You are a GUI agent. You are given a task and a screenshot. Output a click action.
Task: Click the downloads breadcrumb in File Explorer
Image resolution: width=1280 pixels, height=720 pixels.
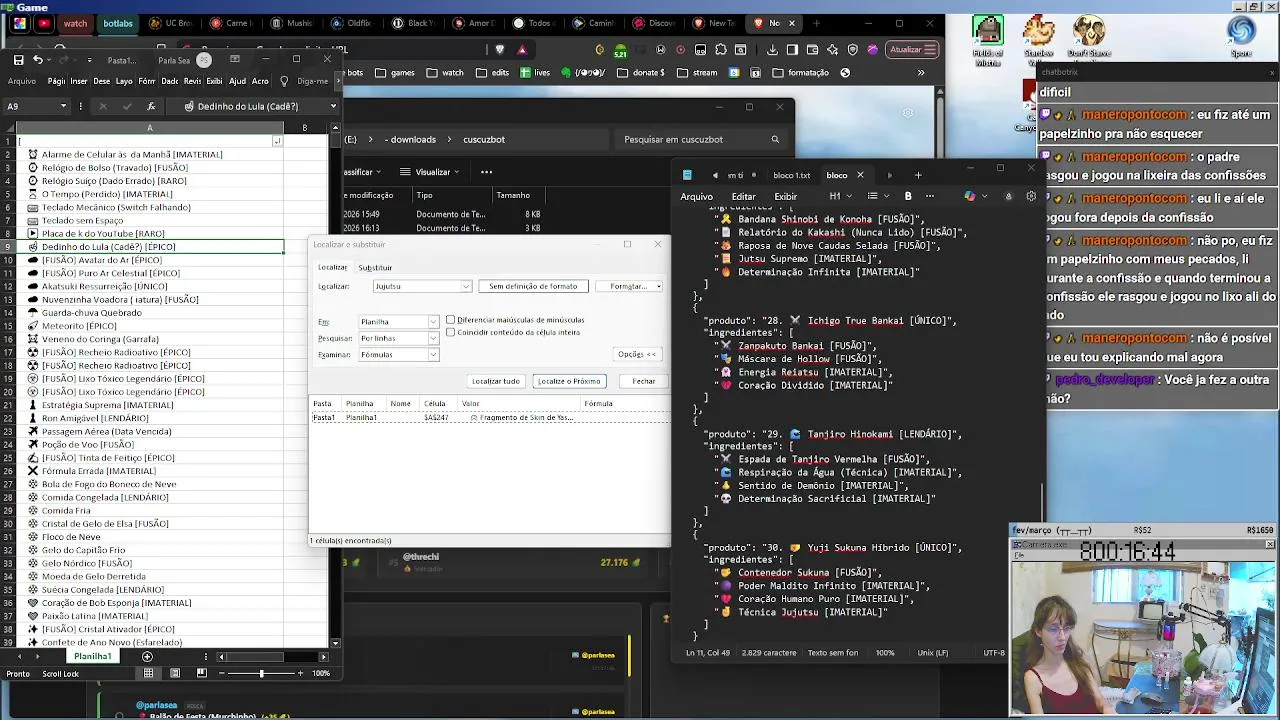pyautogui.click(x=413, y=140)
